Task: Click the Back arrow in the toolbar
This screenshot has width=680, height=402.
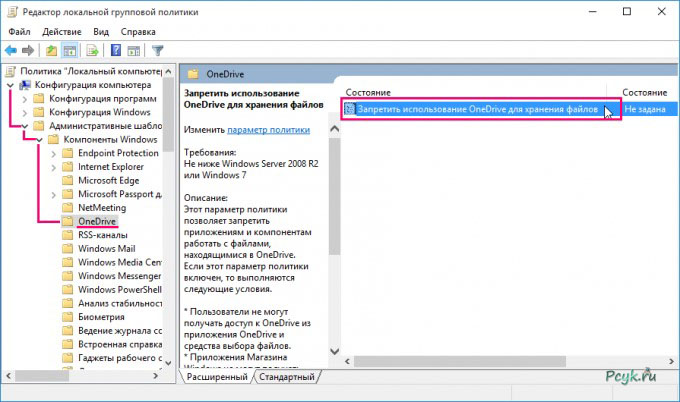Action: 11,49
